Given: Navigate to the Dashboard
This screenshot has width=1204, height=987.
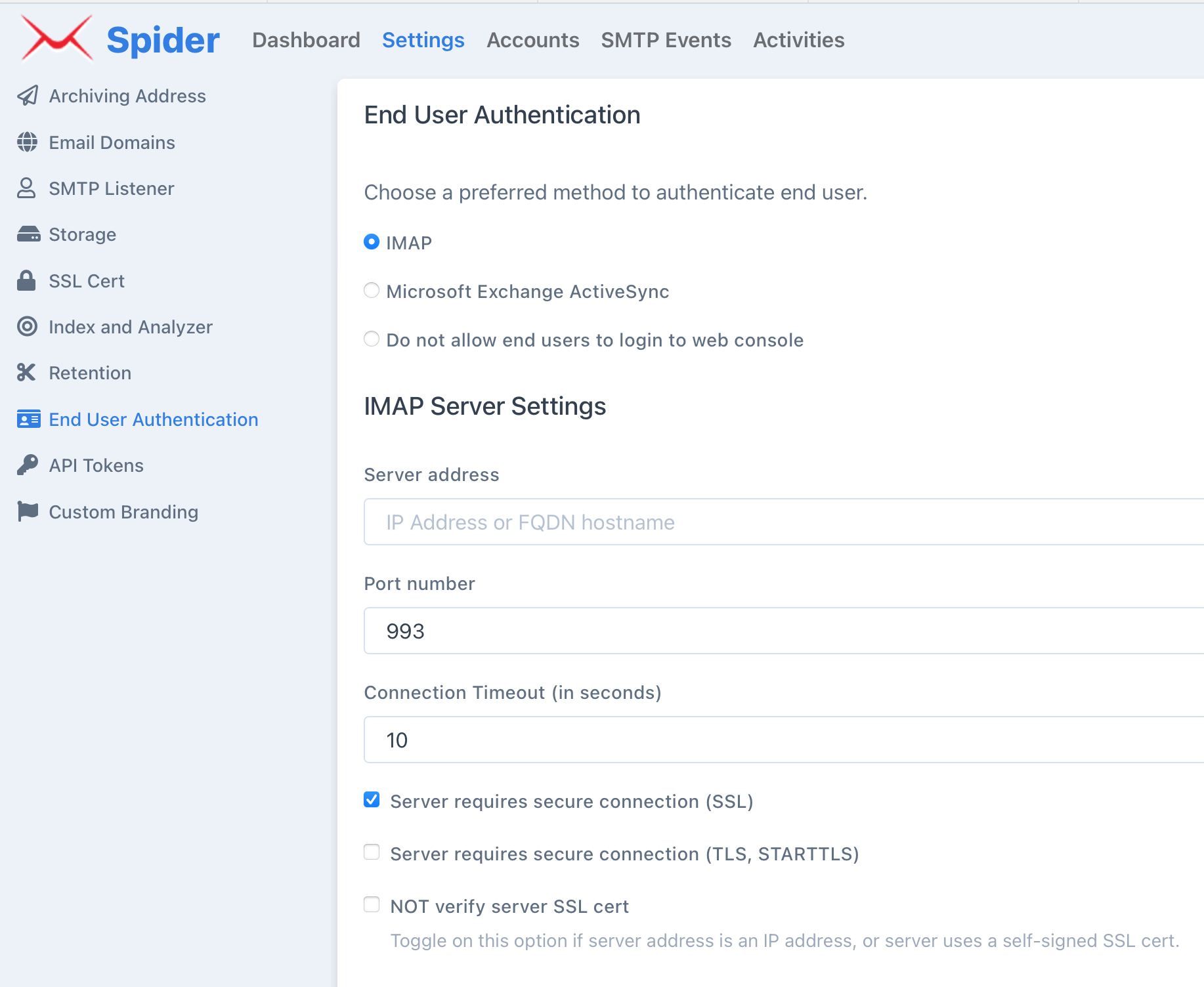Looking at the screenshot, I should [x=307, y=40].
